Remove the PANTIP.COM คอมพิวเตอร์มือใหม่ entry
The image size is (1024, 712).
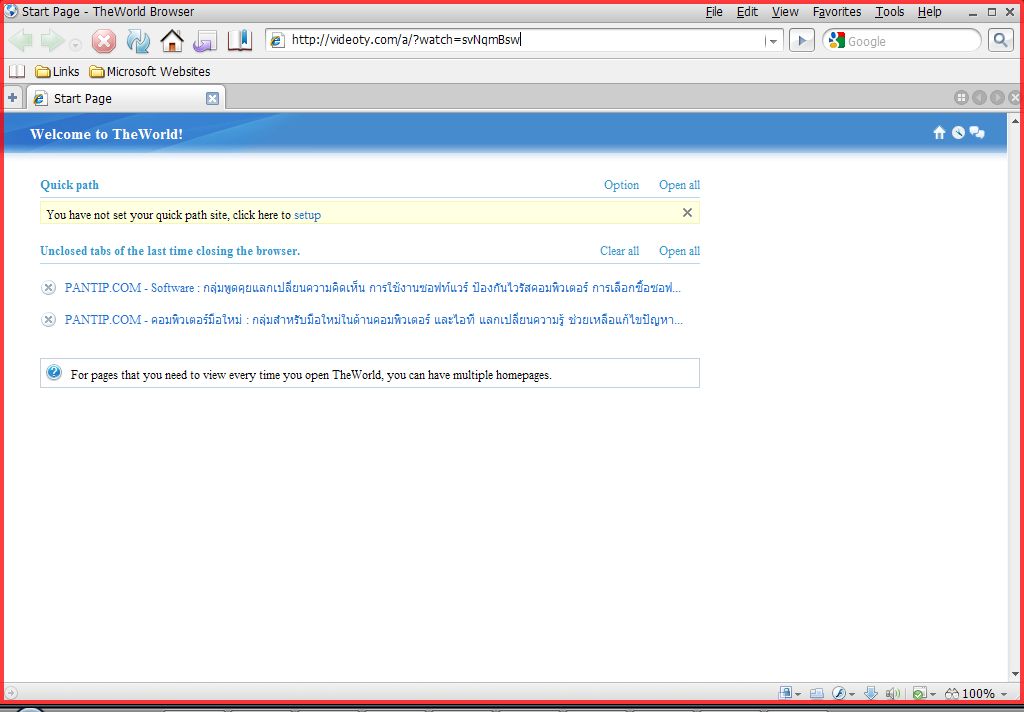(x=48, y=319)
